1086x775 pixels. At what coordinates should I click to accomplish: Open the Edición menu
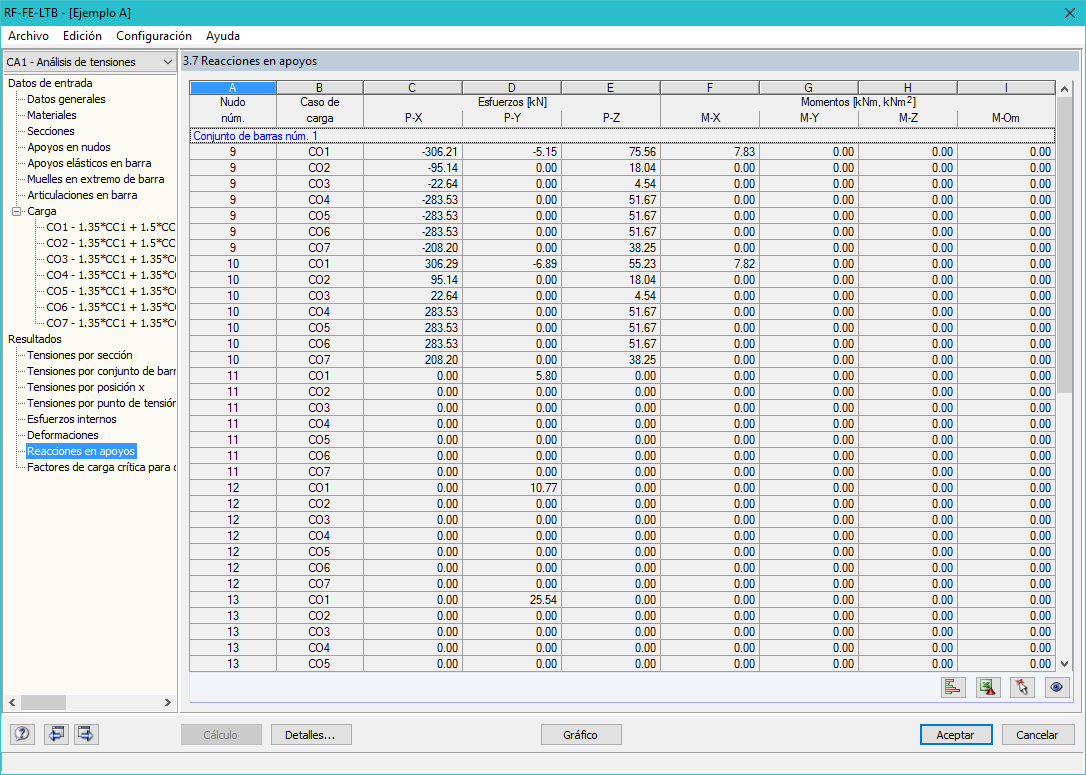tap(82, 36)
